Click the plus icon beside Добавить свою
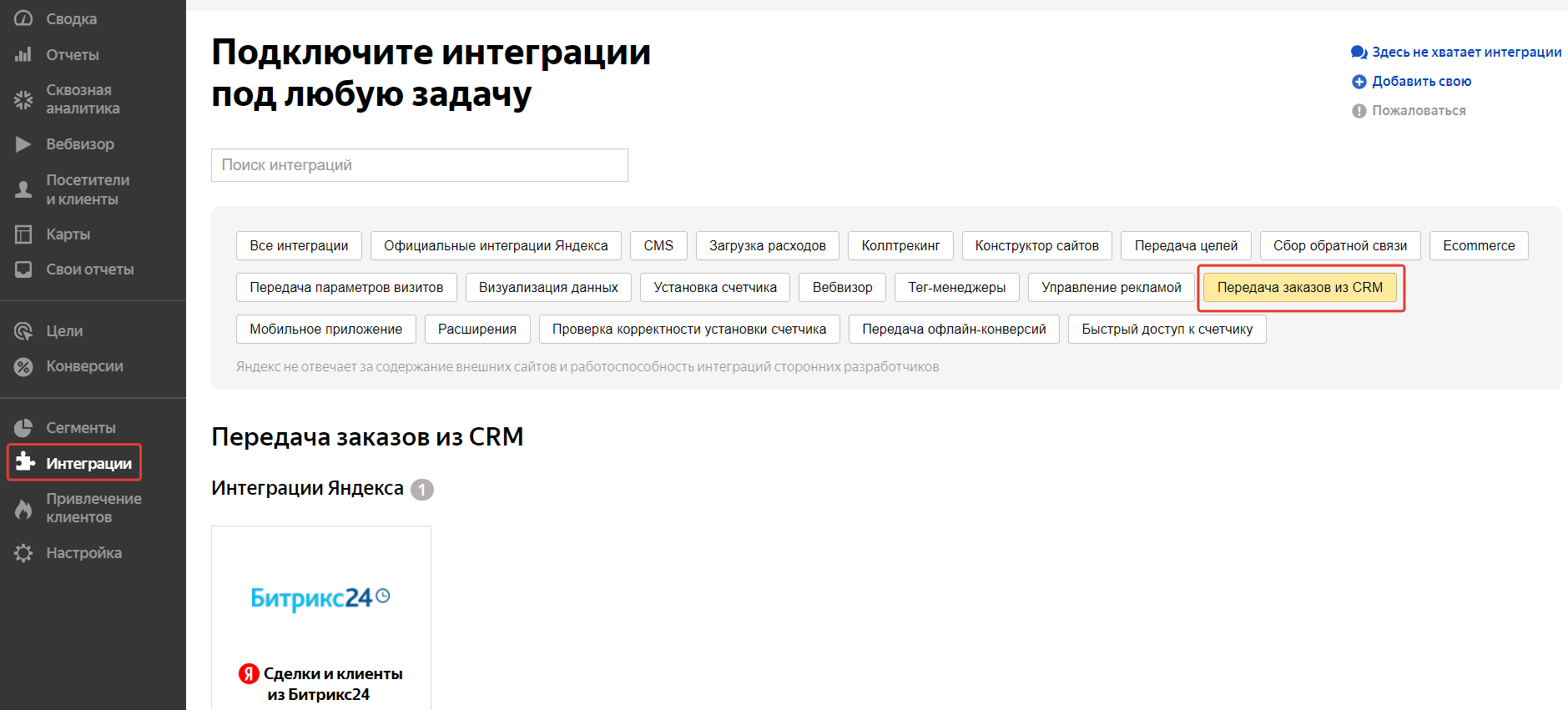This screenshot has height=710, width=1568. 1359,82
